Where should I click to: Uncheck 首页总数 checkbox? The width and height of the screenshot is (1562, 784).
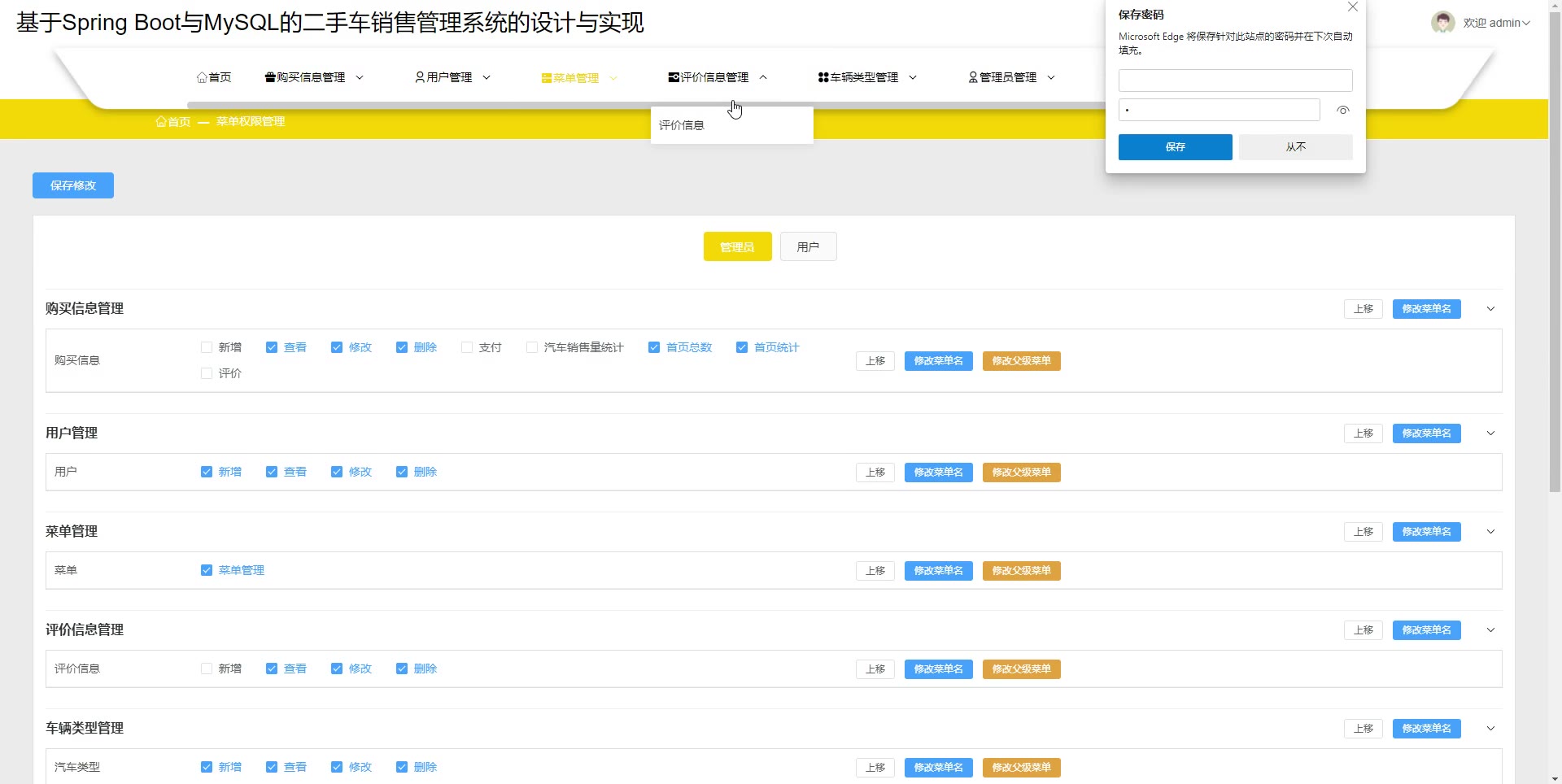(654, 347)
